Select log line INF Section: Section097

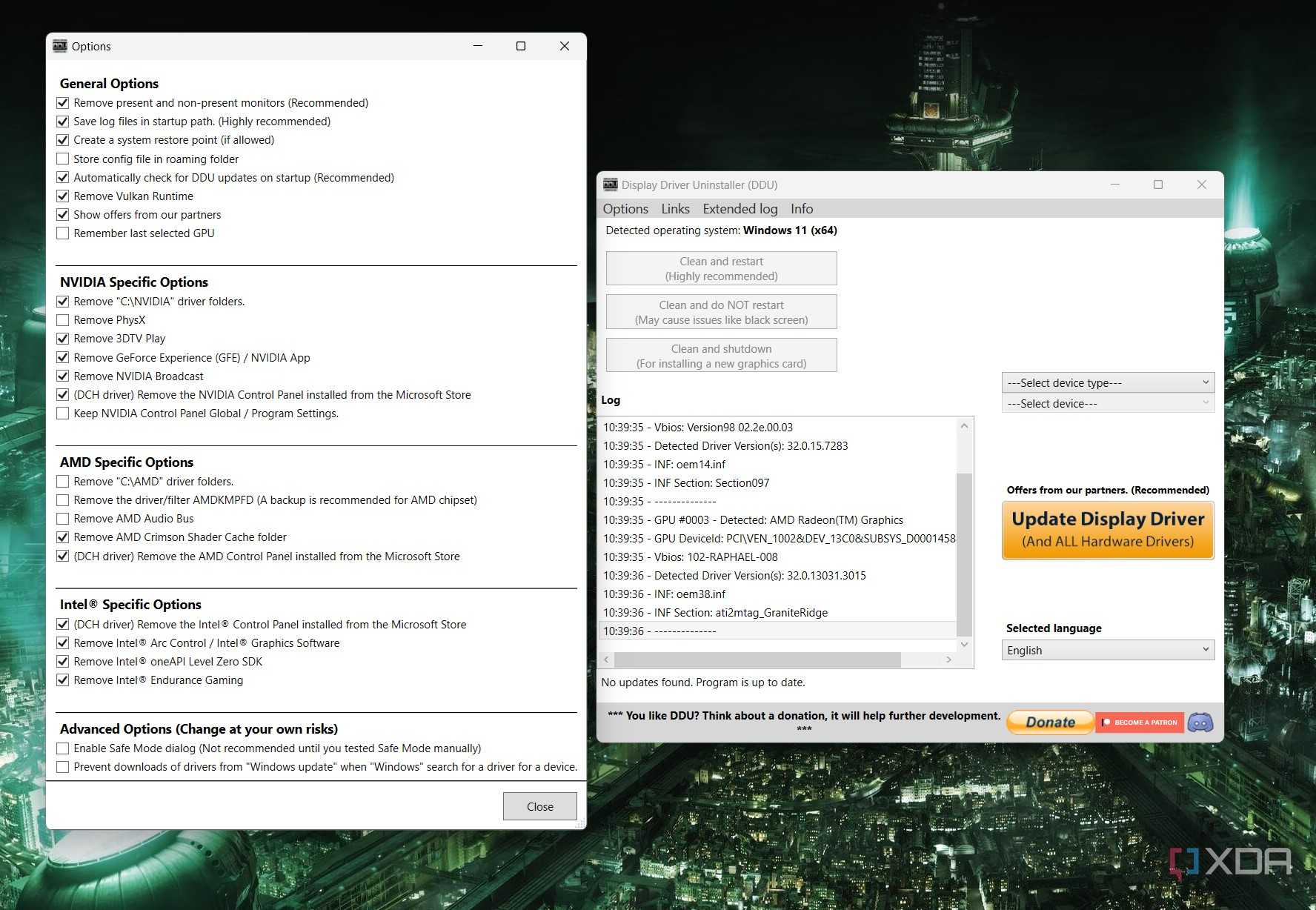(777, 483)
